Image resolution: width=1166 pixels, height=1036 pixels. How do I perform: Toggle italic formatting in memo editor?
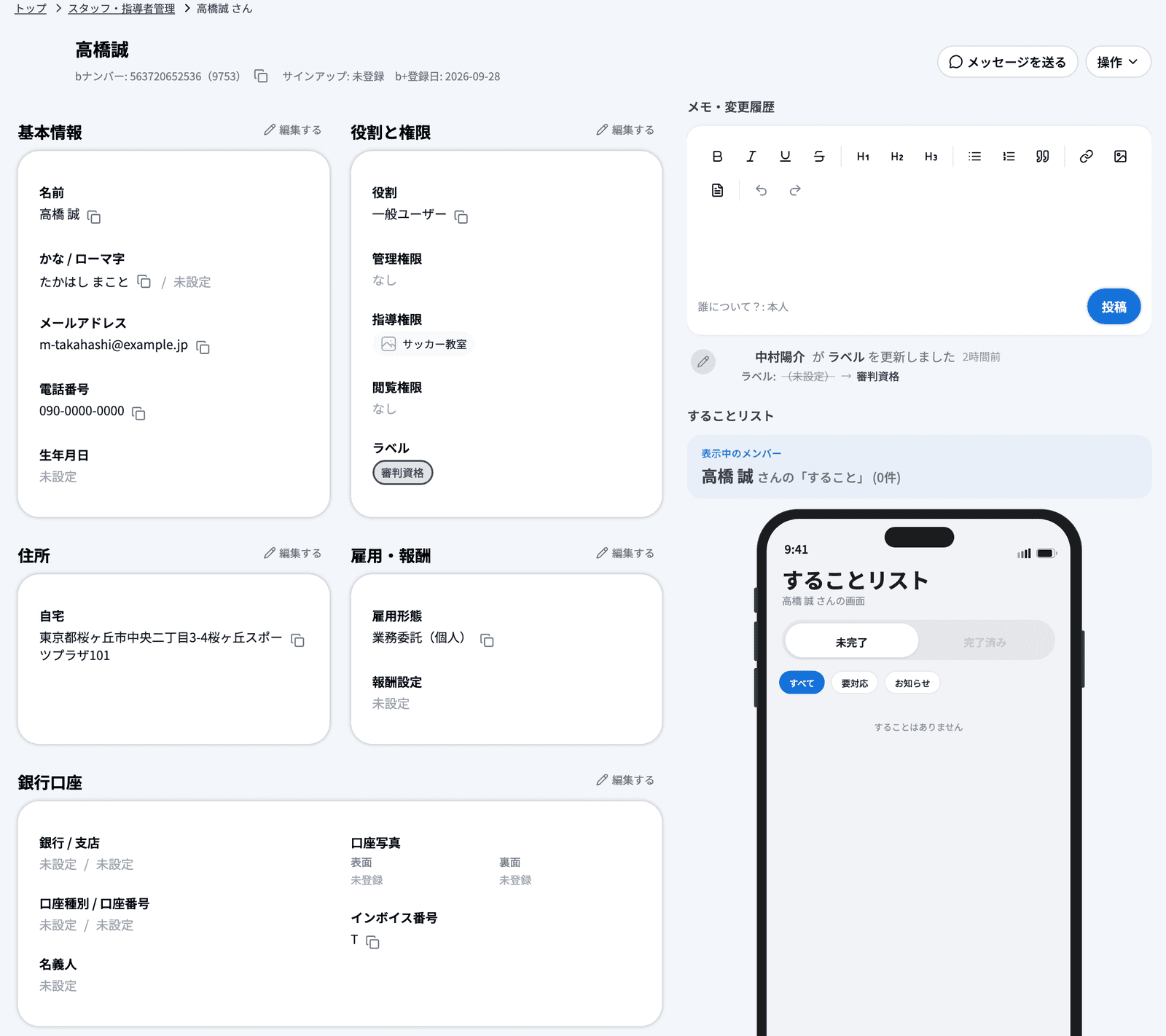click(751, 157)
